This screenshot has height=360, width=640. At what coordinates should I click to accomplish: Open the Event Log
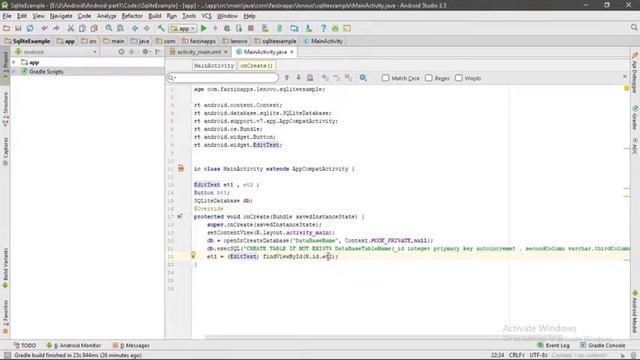click(x=553, y=345)
